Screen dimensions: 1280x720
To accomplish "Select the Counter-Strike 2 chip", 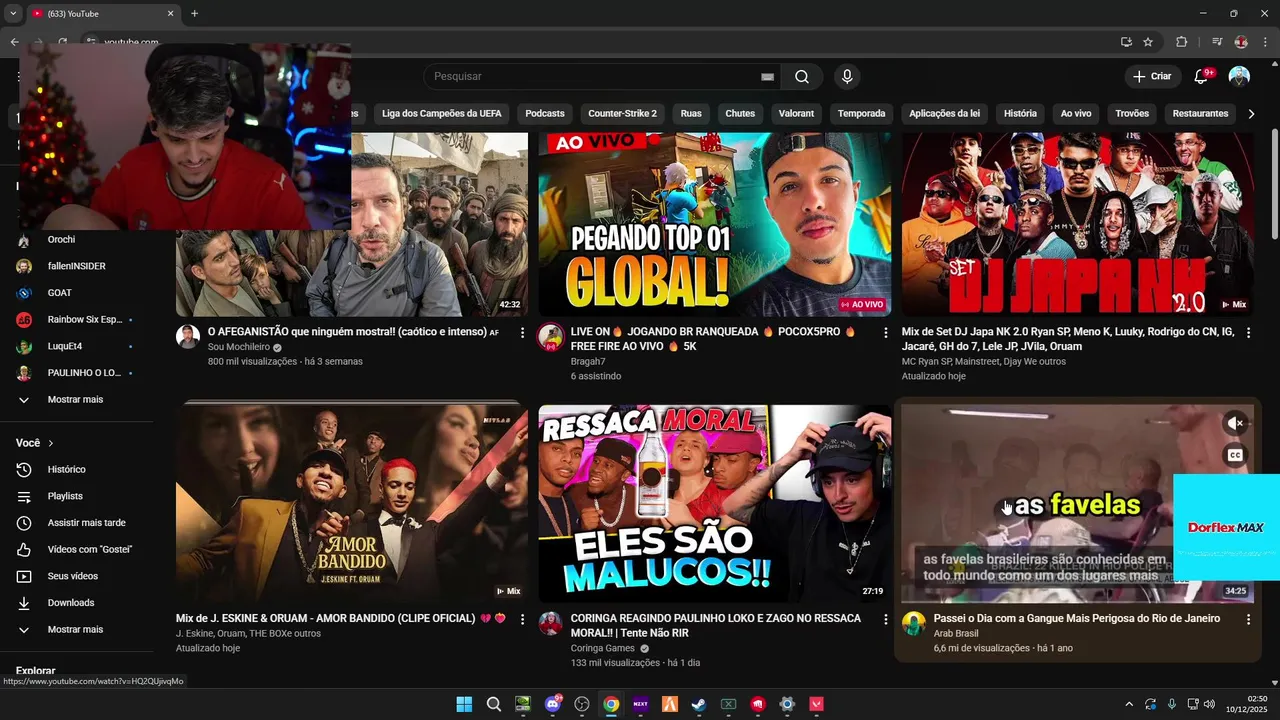I will coord(622,114).
